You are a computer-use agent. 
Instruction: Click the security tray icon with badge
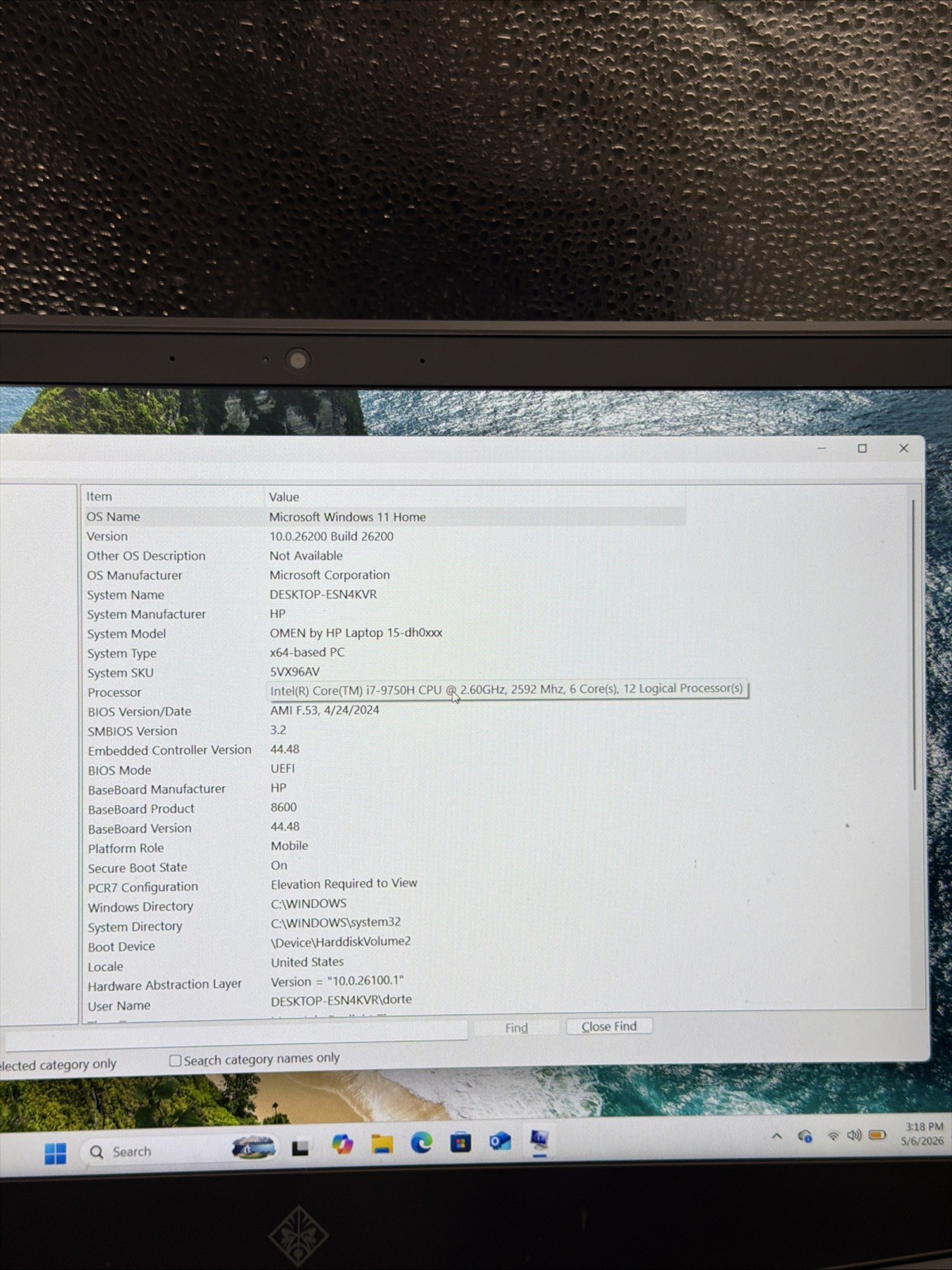805,1137
